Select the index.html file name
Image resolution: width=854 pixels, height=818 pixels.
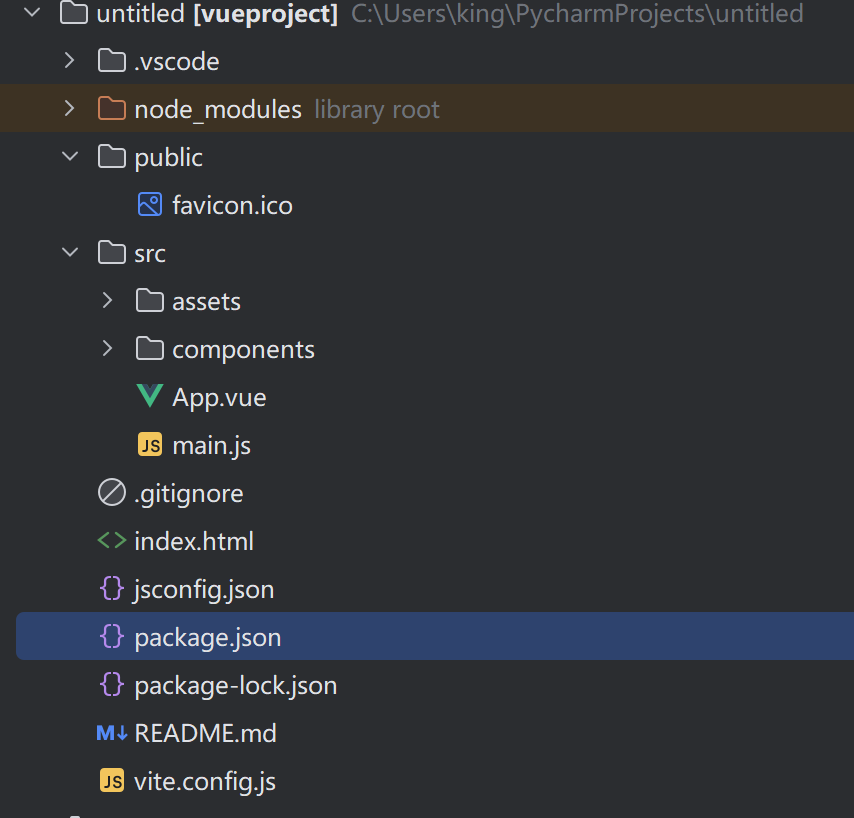[x=194, y=541]
